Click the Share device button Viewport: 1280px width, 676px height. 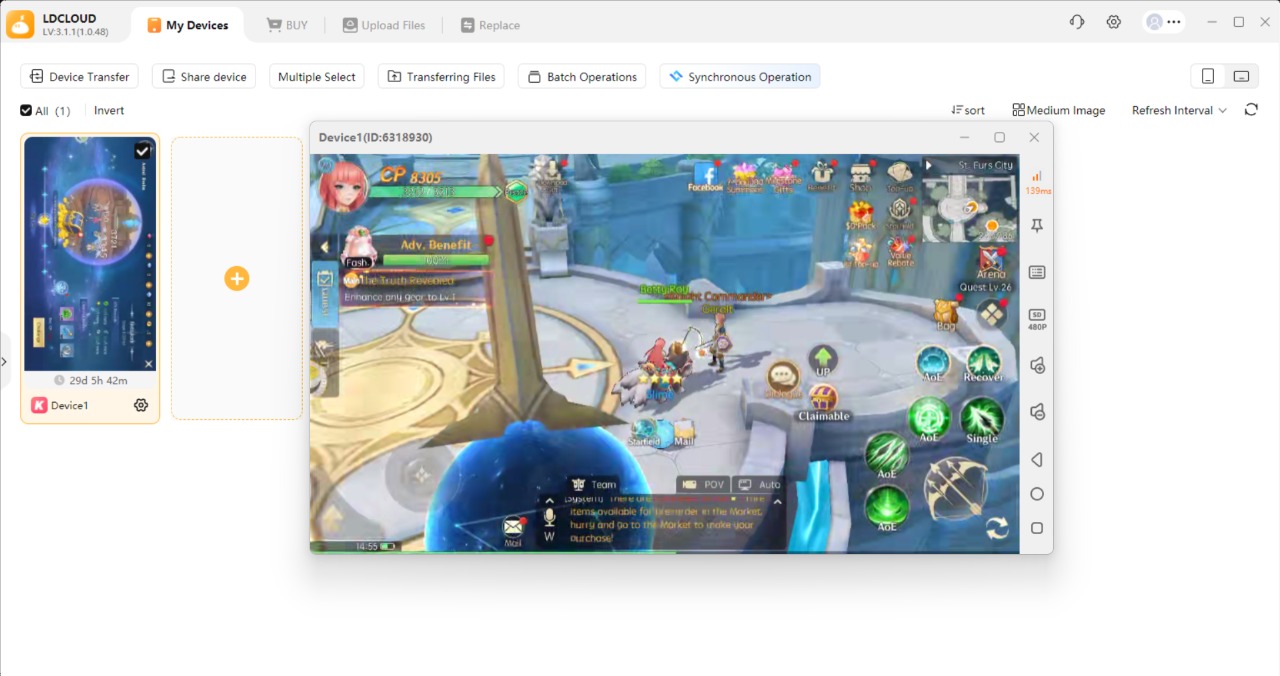(204, 77)
